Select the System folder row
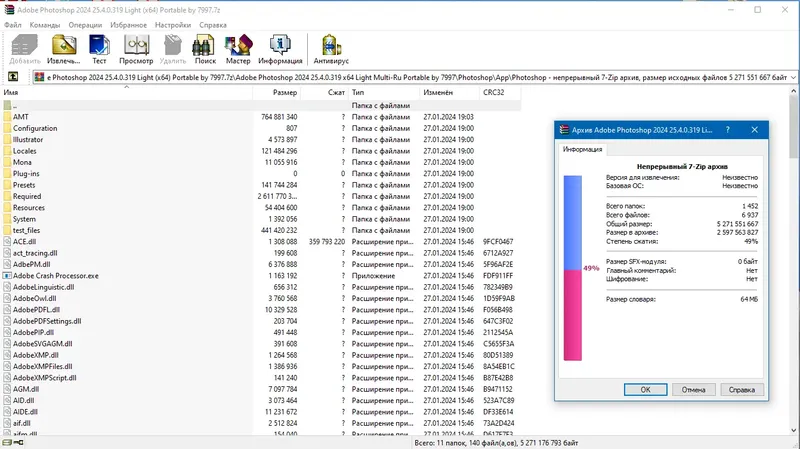The width and height of the screenshot is (800, 449). (261, 219)
